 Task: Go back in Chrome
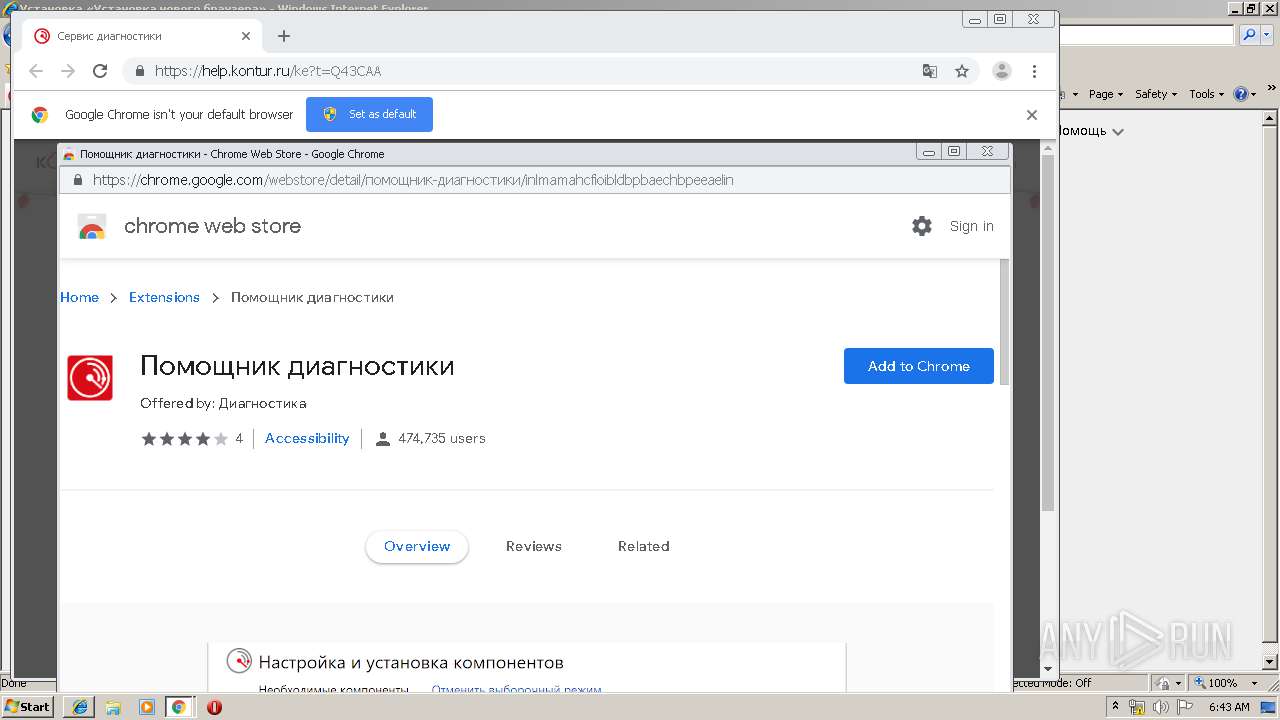36,71
